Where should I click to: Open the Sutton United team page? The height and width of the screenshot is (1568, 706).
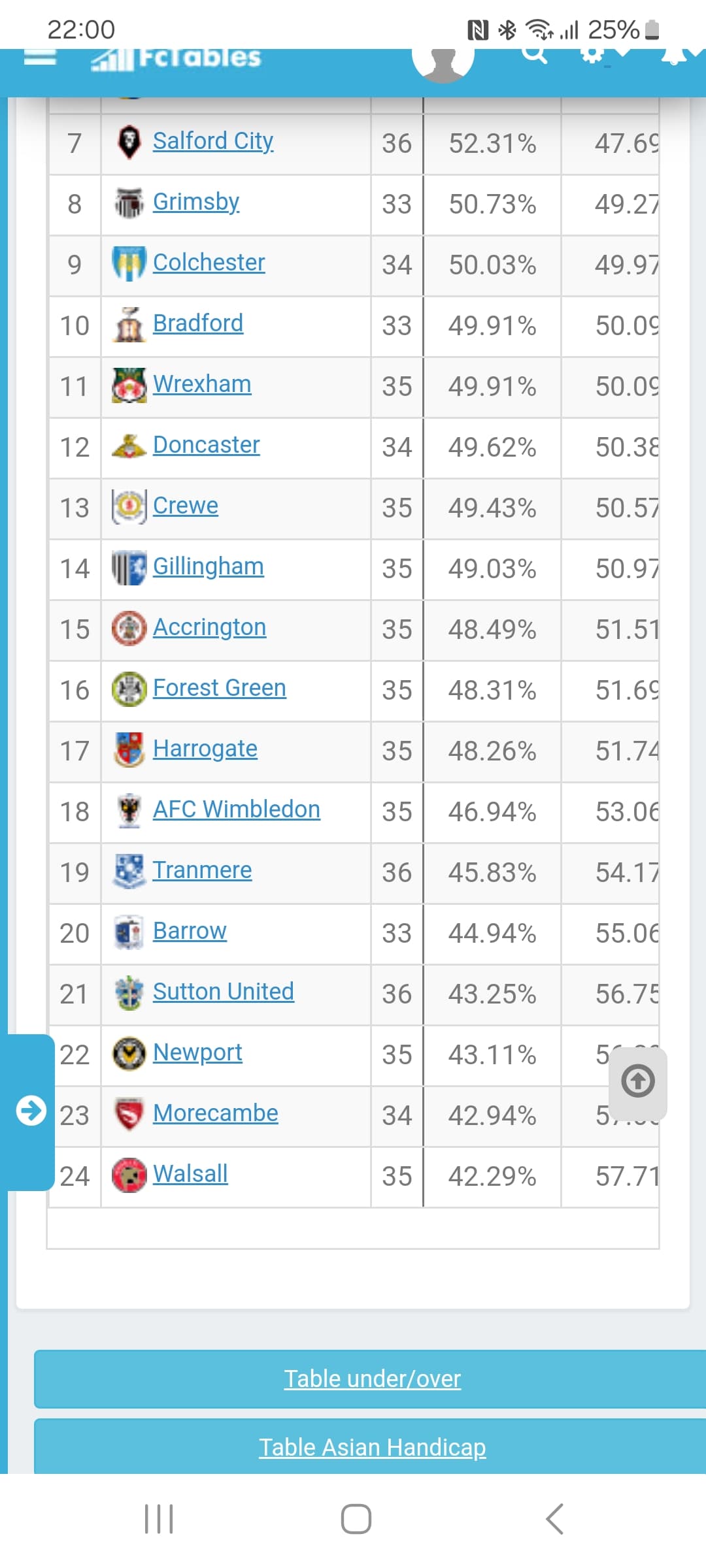coord(224,992)
